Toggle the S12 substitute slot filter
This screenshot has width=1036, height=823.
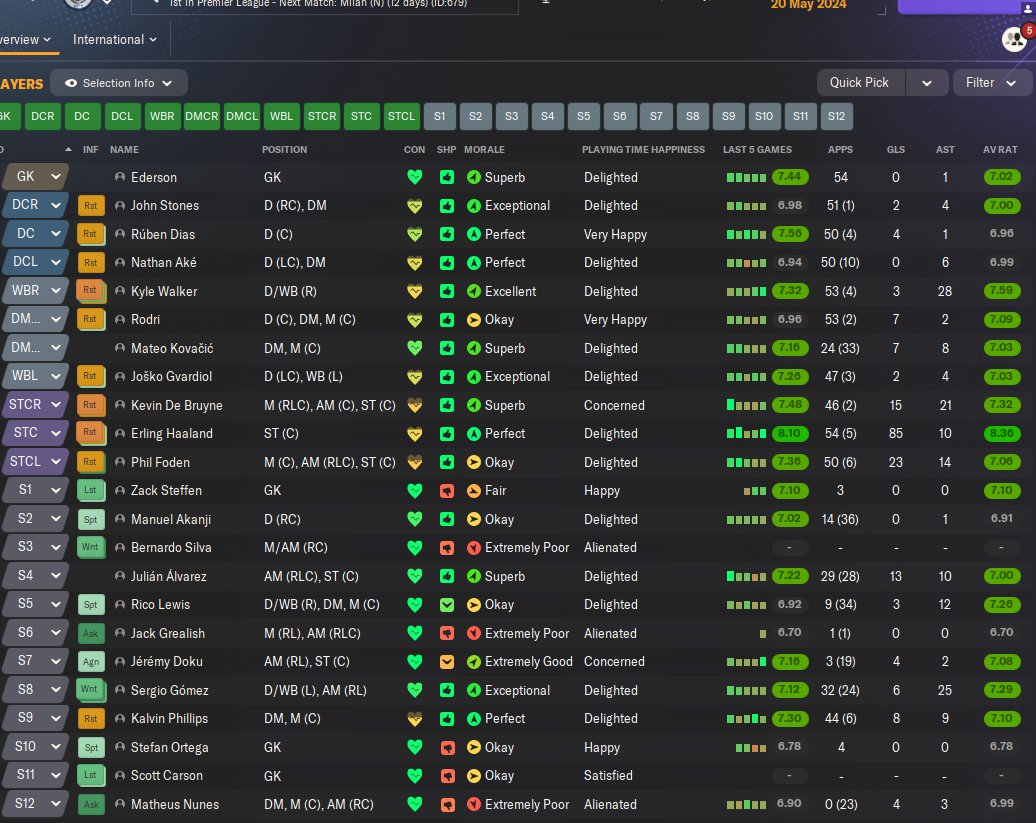click(836, 116)
